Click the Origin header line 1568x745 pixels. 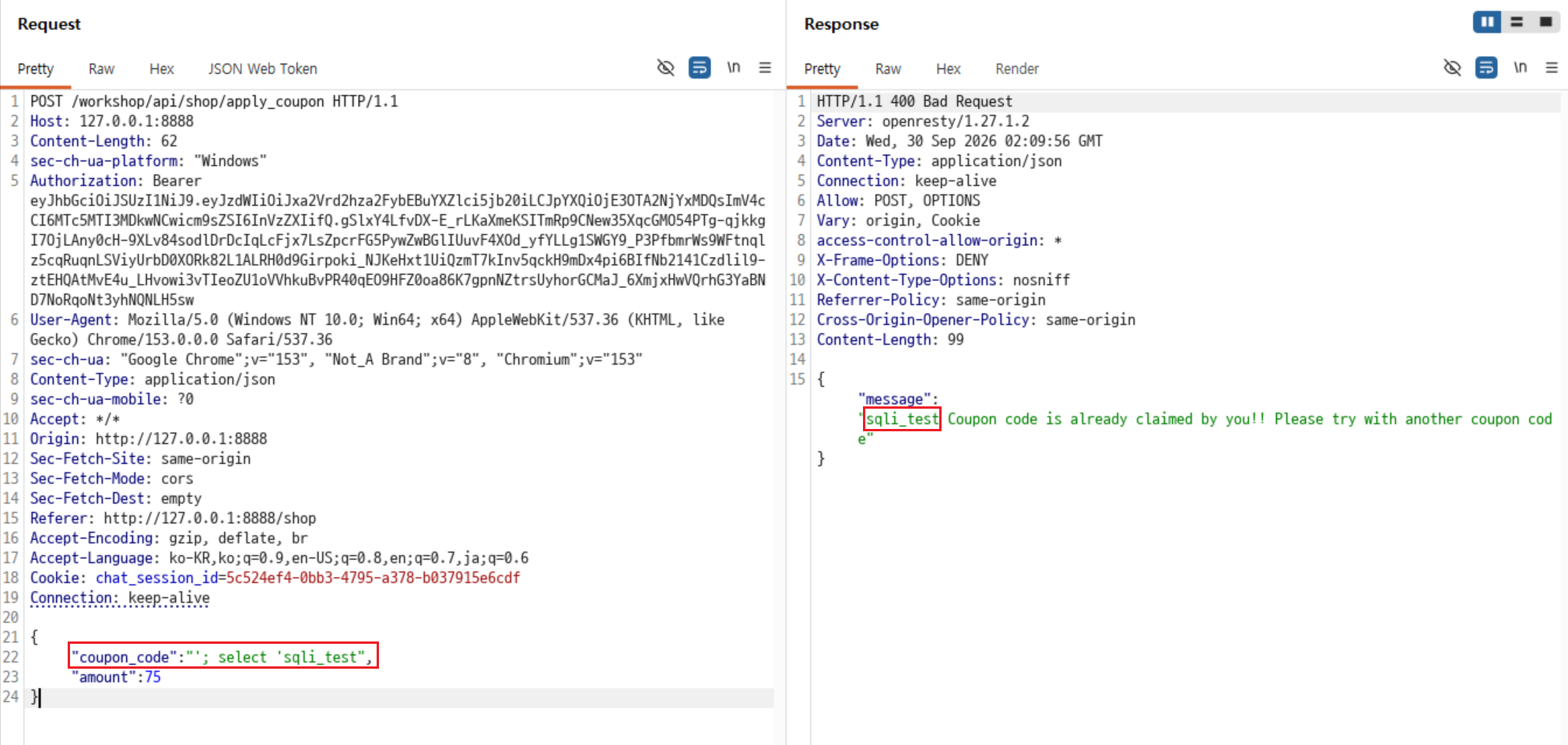[149, 438]
